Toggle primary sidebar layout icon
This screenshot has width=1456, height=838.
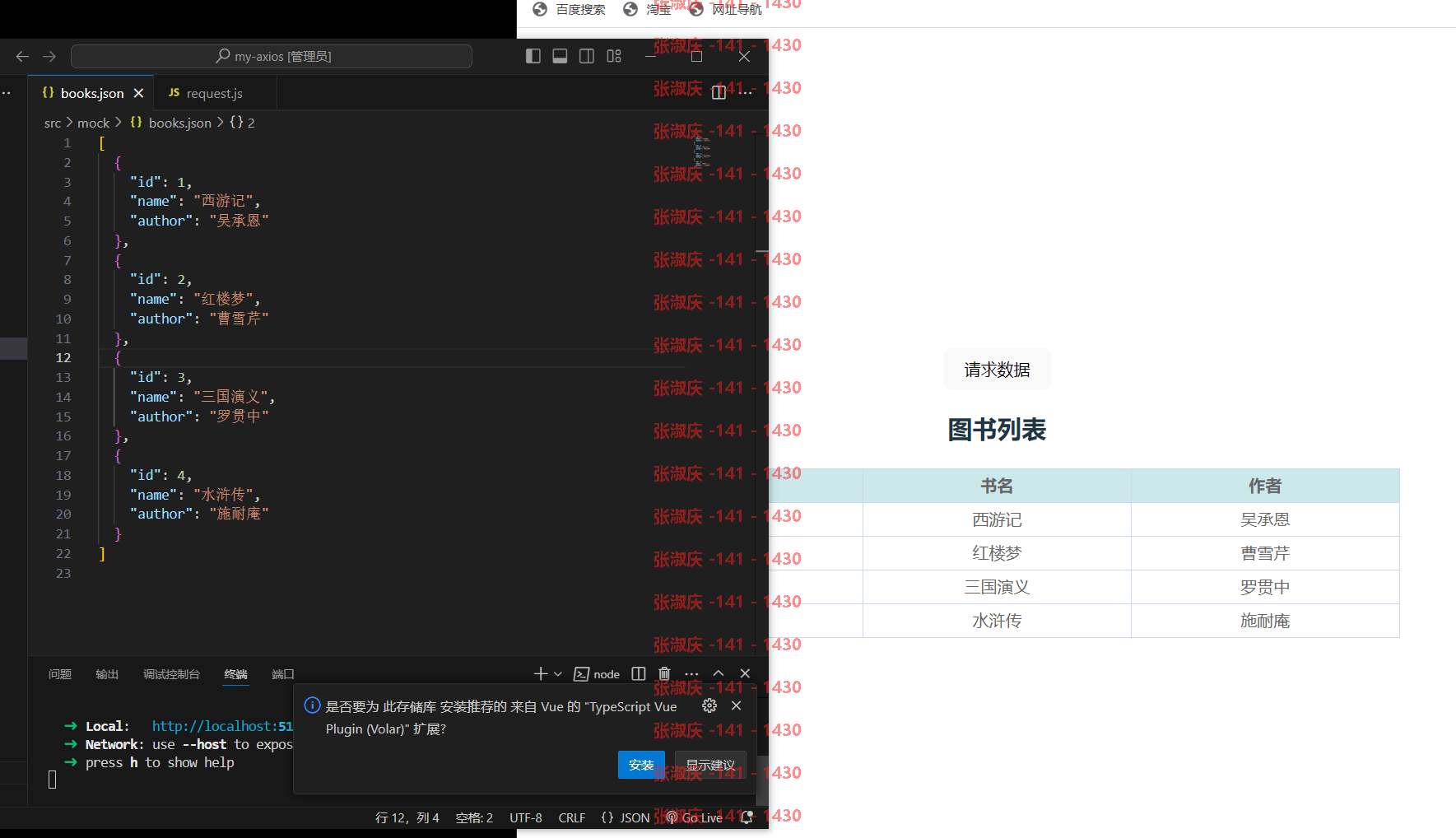[x=533, y=56]
